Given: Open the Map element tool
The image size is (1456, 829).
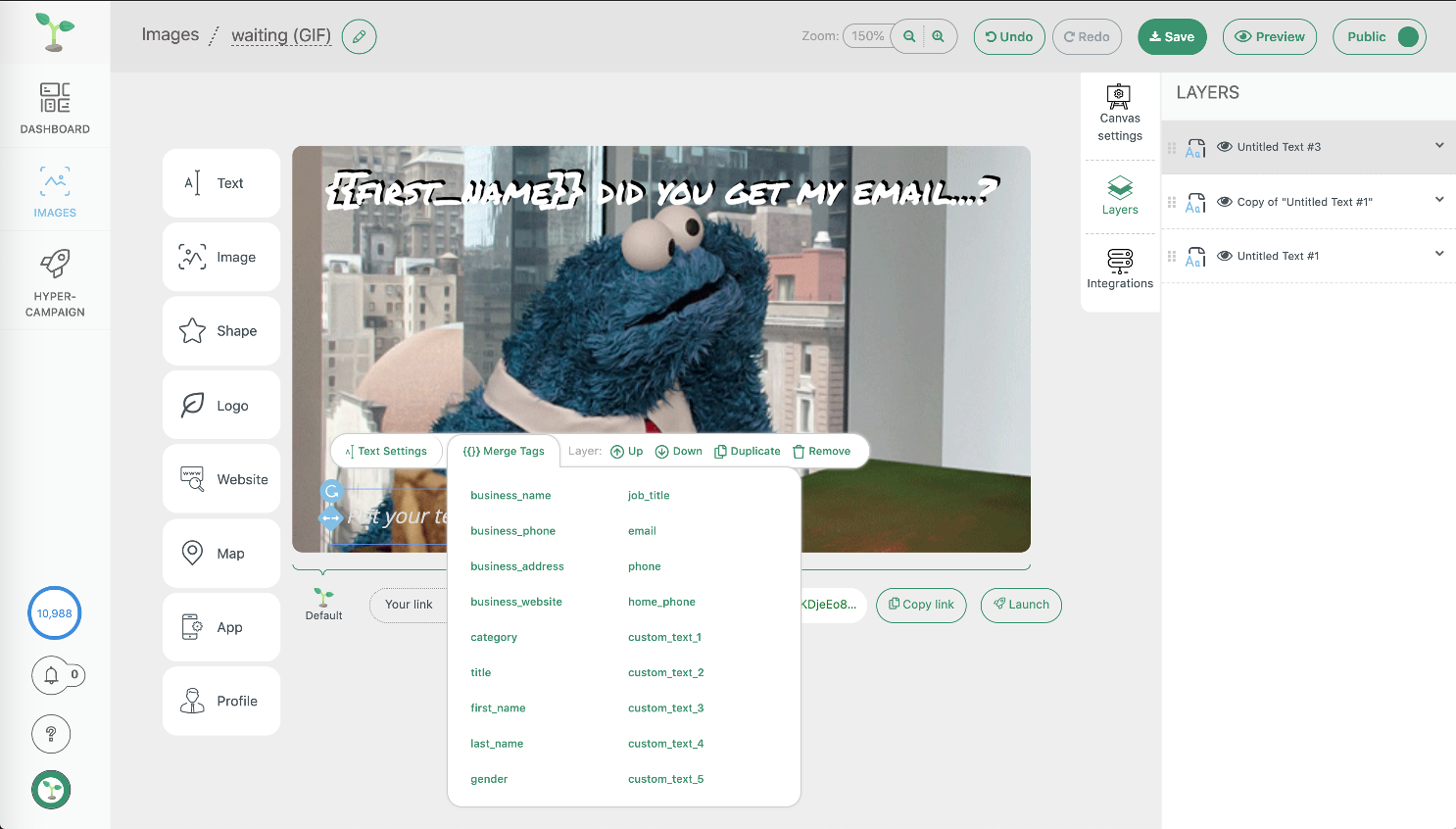Looking at the screenshot, I should (221, 553).
